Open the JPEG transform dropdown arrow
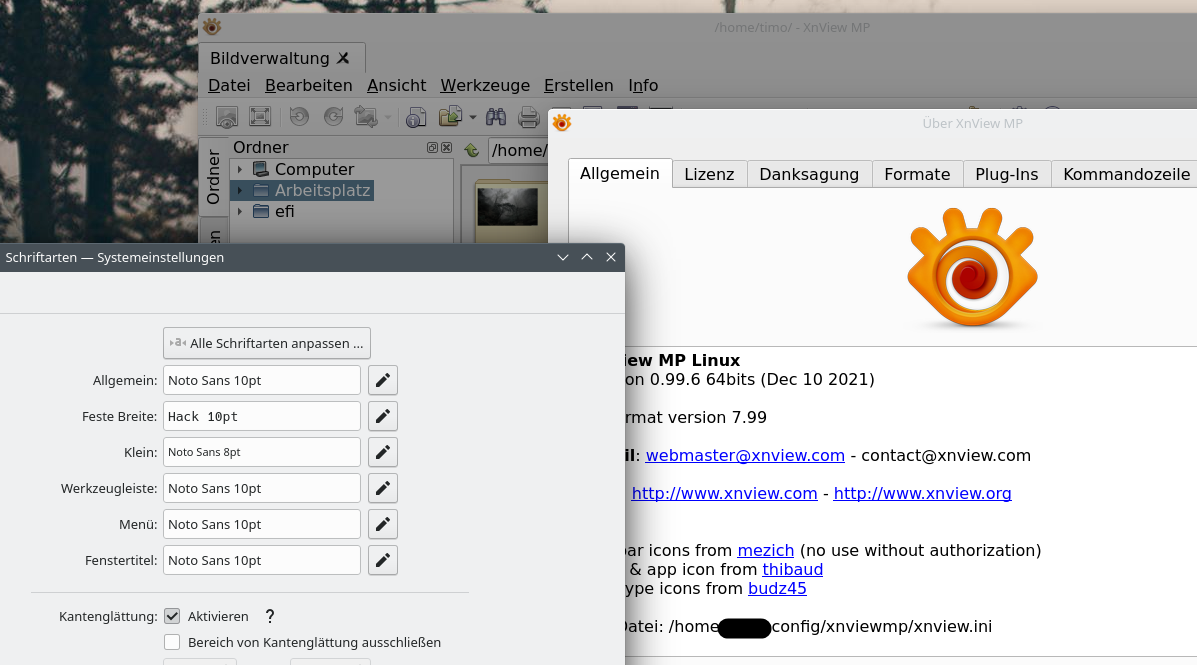Screen dimensions: 1197x665 [388, 118]
